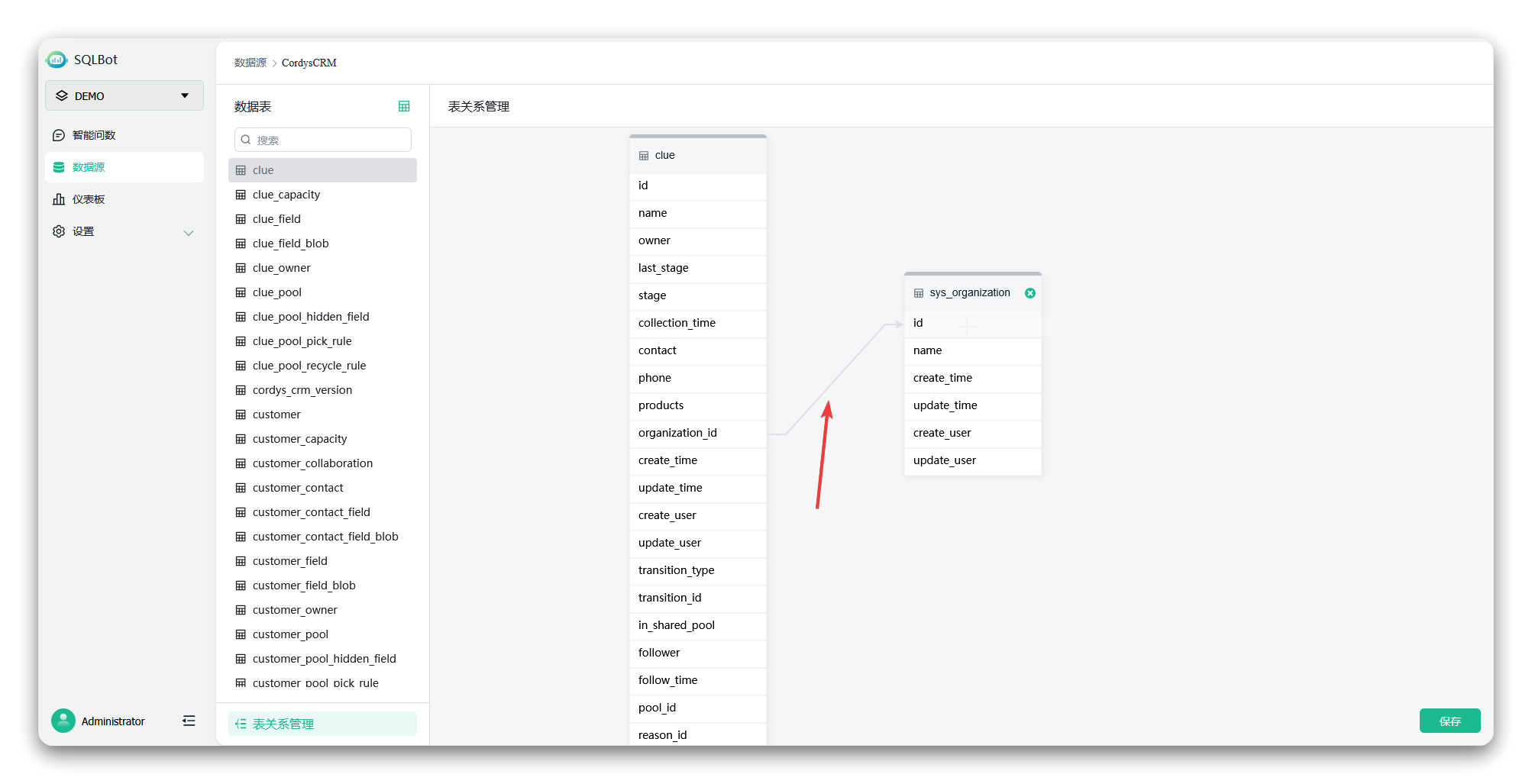Click the 保存 save button
The width and height of the screenshot is (1532, 784).
point(1450,721)
